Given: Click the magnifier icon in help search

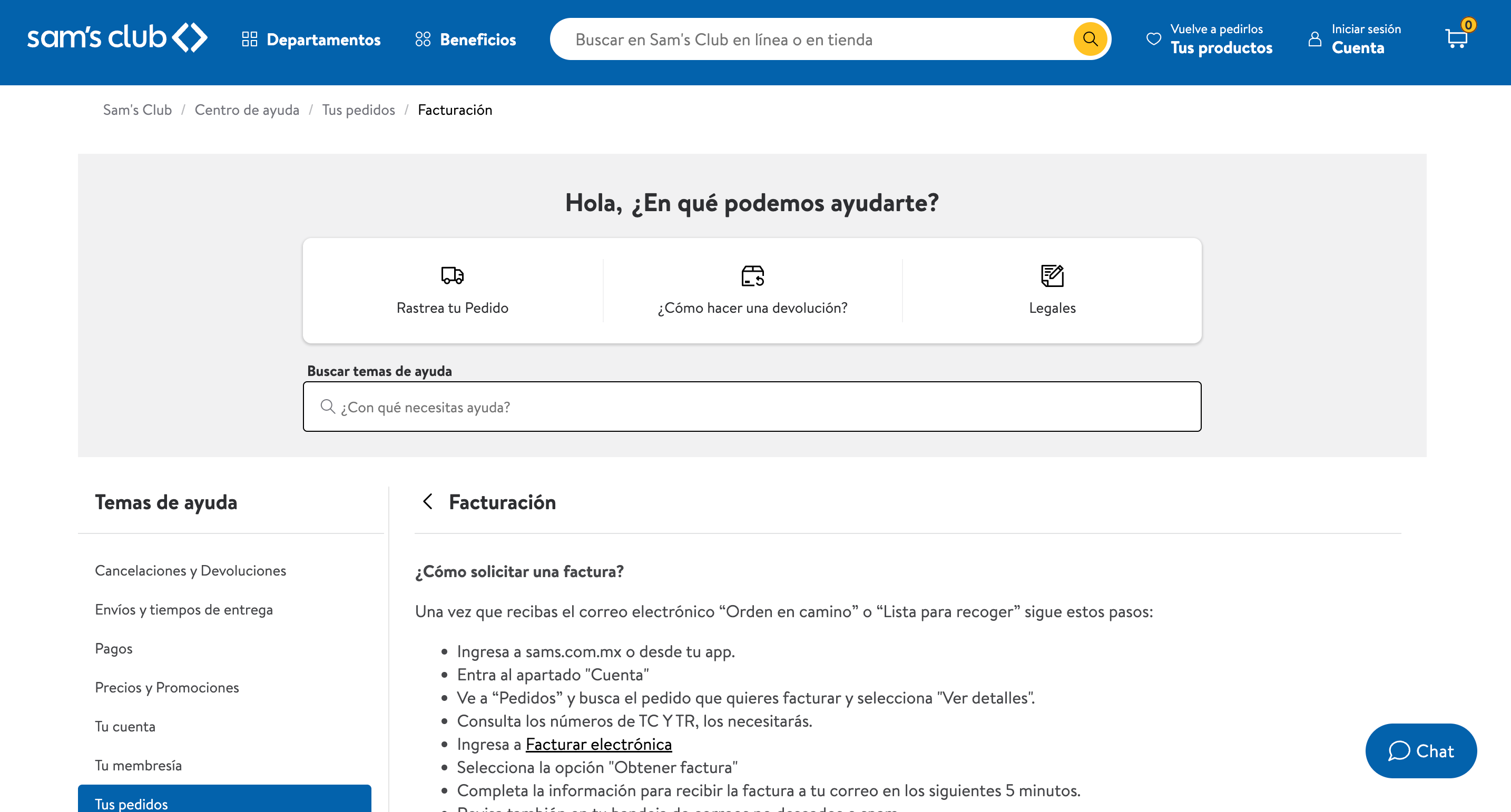Looking at the screenshot, I should [327, 407].
